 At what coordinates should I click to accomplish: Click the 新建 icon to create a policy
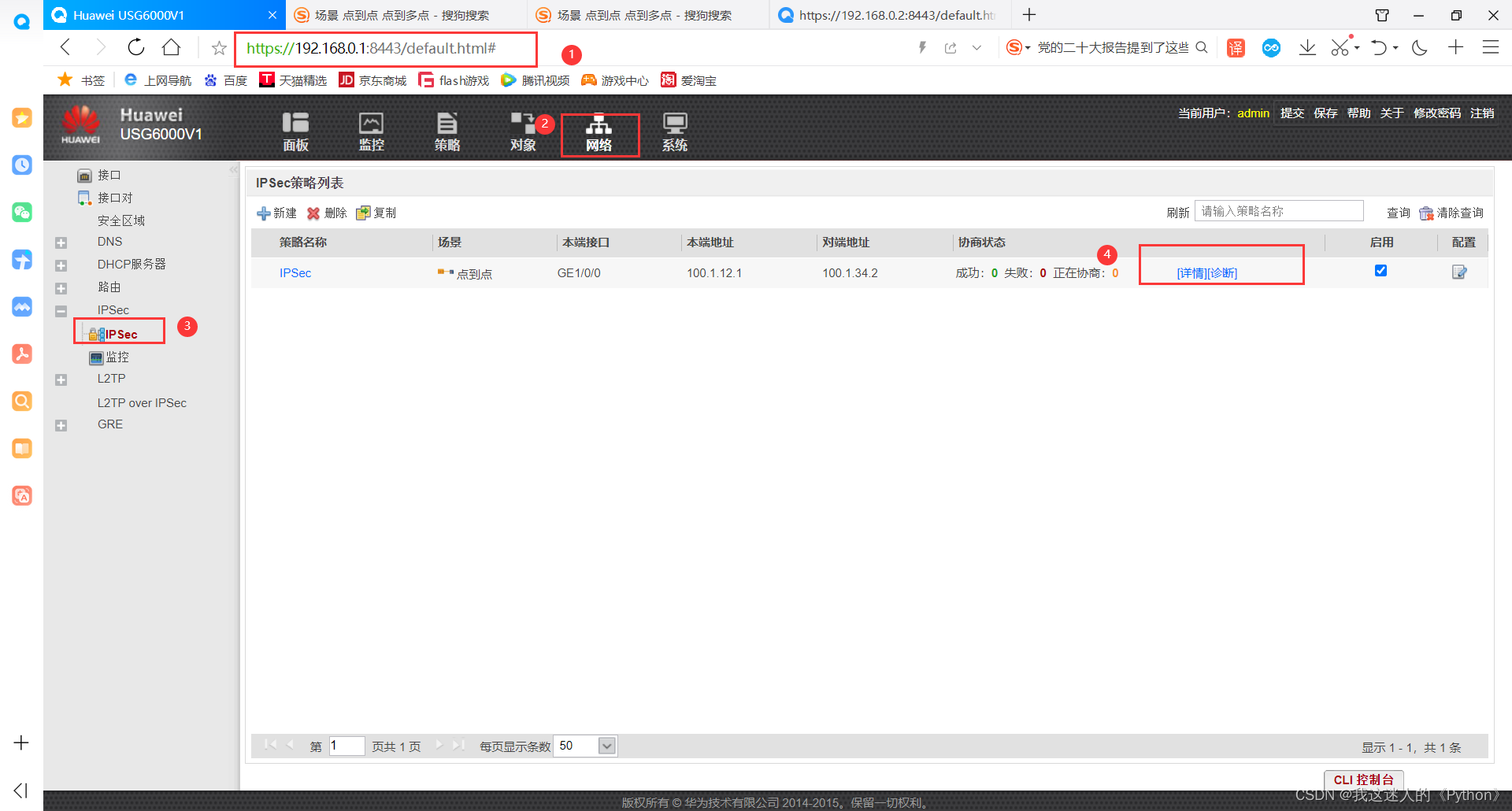click(265, 213)
